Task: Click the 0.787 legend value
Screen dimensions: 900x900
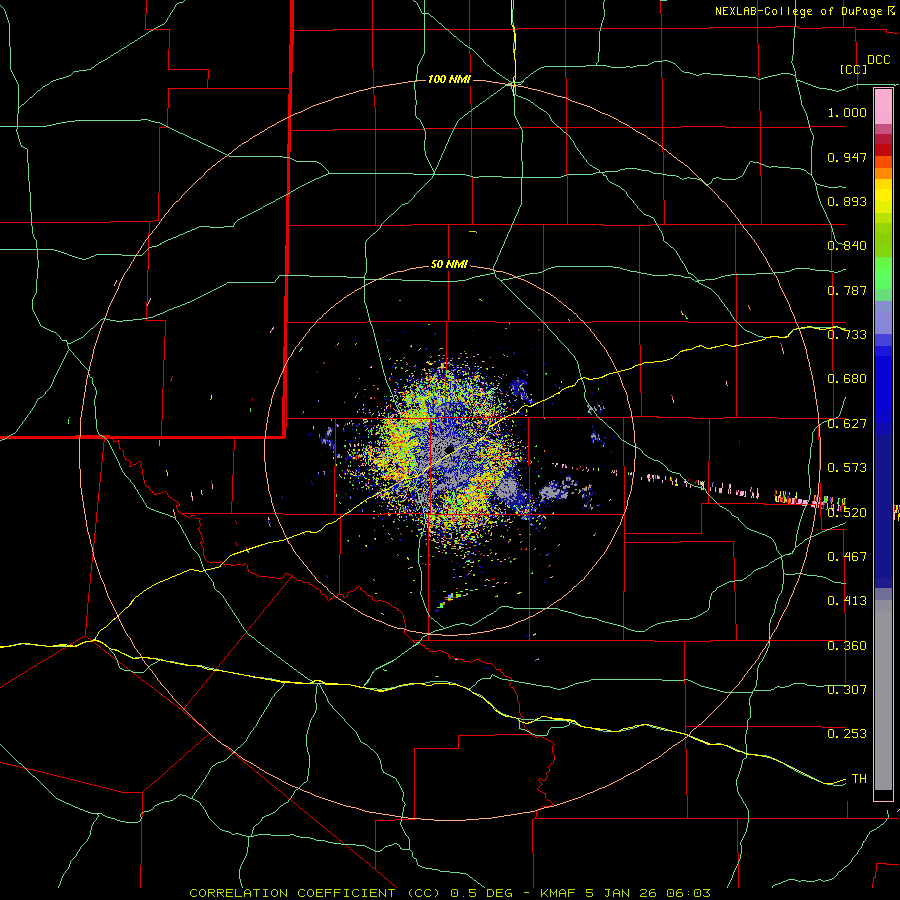Action: (x=847, y=290)
